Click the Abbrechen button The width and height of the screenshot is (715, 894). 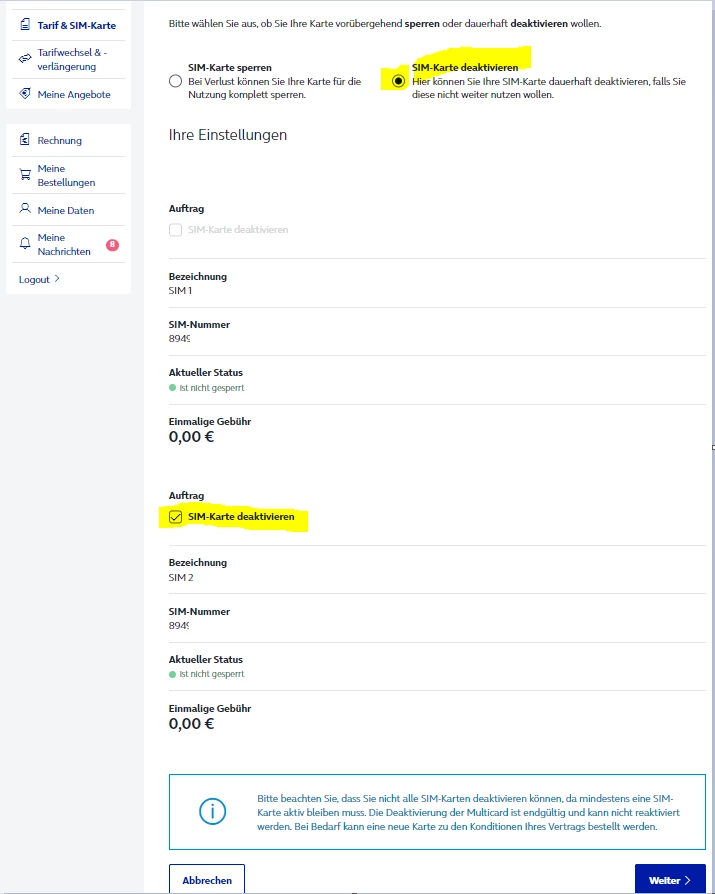(x=207, y=880)
